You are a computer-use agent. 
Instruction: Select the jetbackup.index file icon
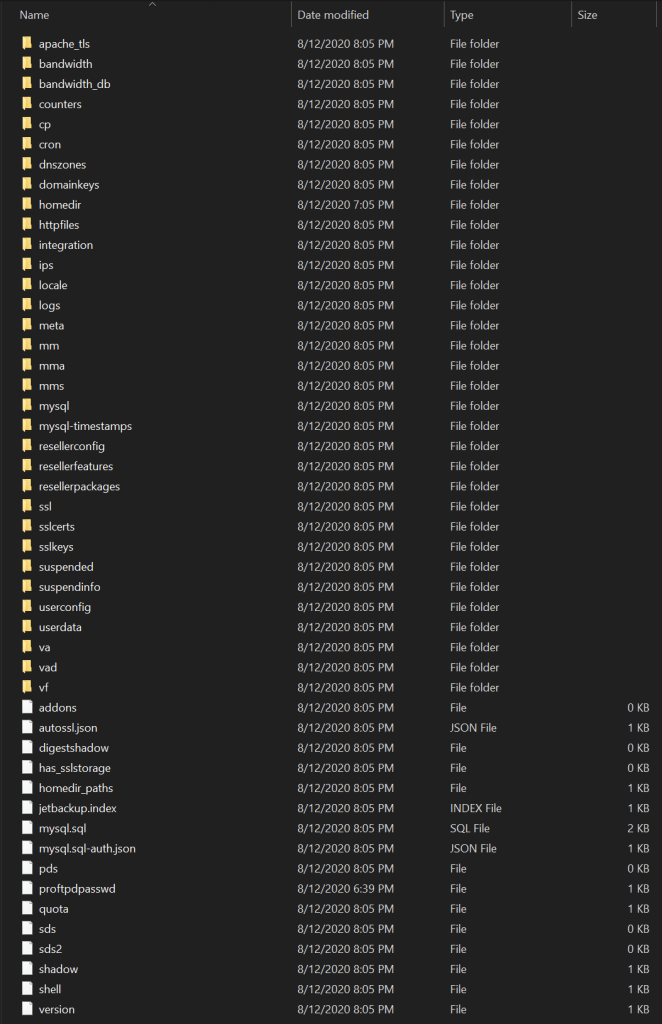click(x=27, y=808)
